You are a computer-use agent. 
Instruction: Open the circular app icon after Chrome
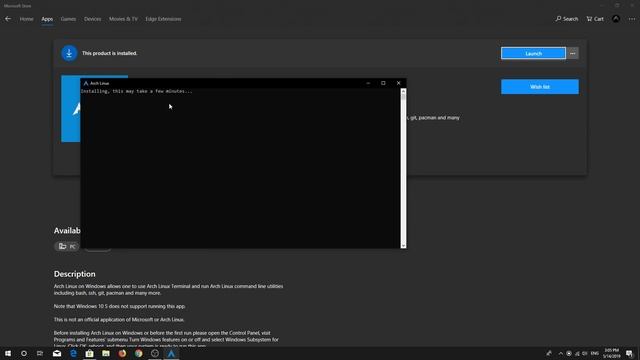tap(155, 353)
